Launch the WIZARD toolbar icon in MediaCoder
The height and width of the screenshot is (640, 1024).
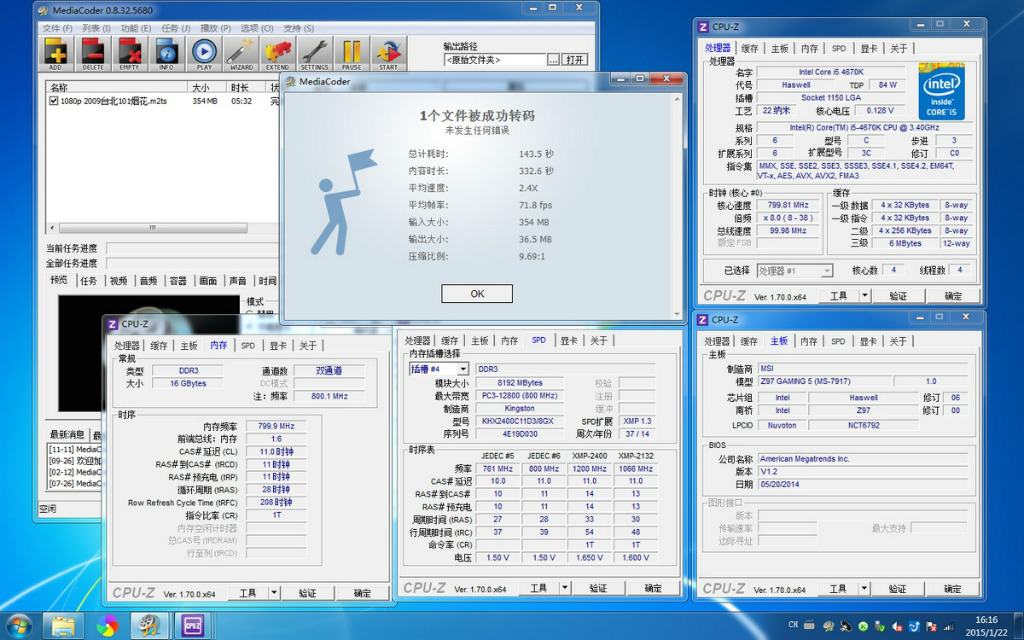tap(241, 54)
